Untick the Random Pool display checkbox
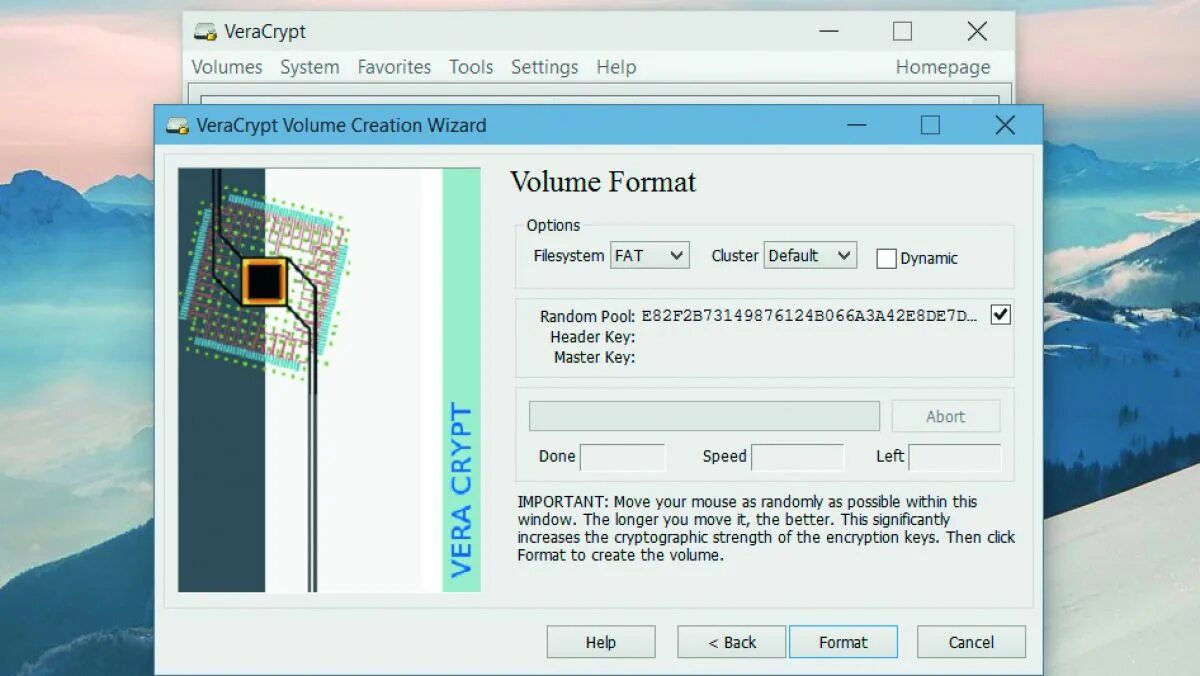 tap(1000, 315)
